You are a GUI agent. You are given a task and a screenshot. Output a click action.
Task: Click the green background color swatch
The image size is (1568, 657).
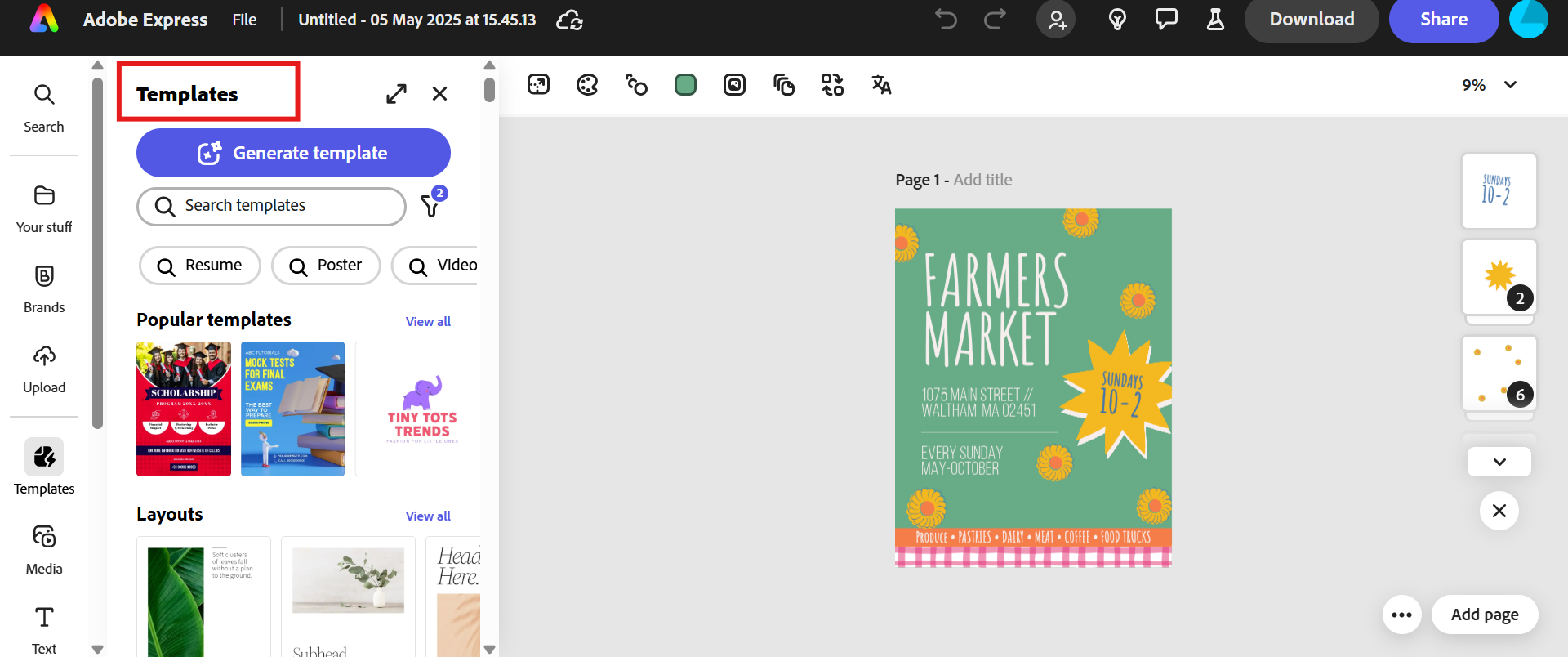685,85
